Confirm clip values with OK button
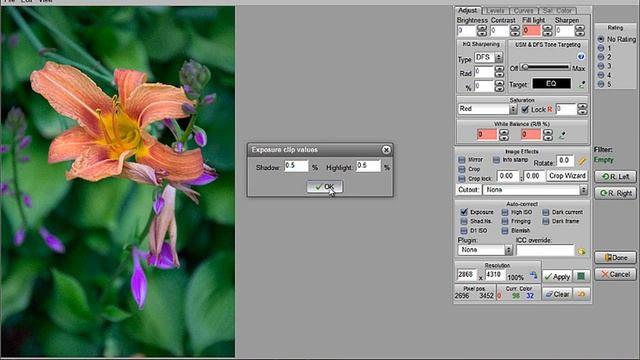 click(x=324, y=187)
